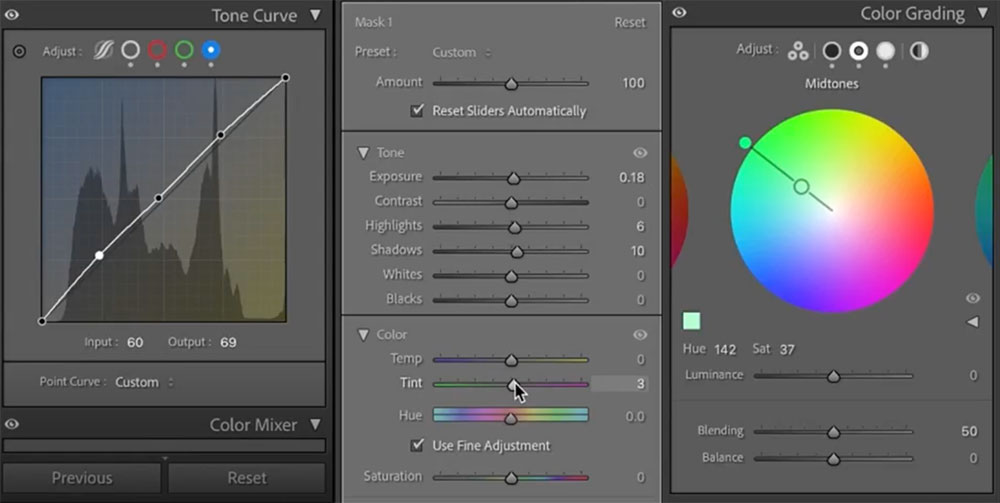
Task: Click the Amount slider handle
Action: [x=511, y=84]
